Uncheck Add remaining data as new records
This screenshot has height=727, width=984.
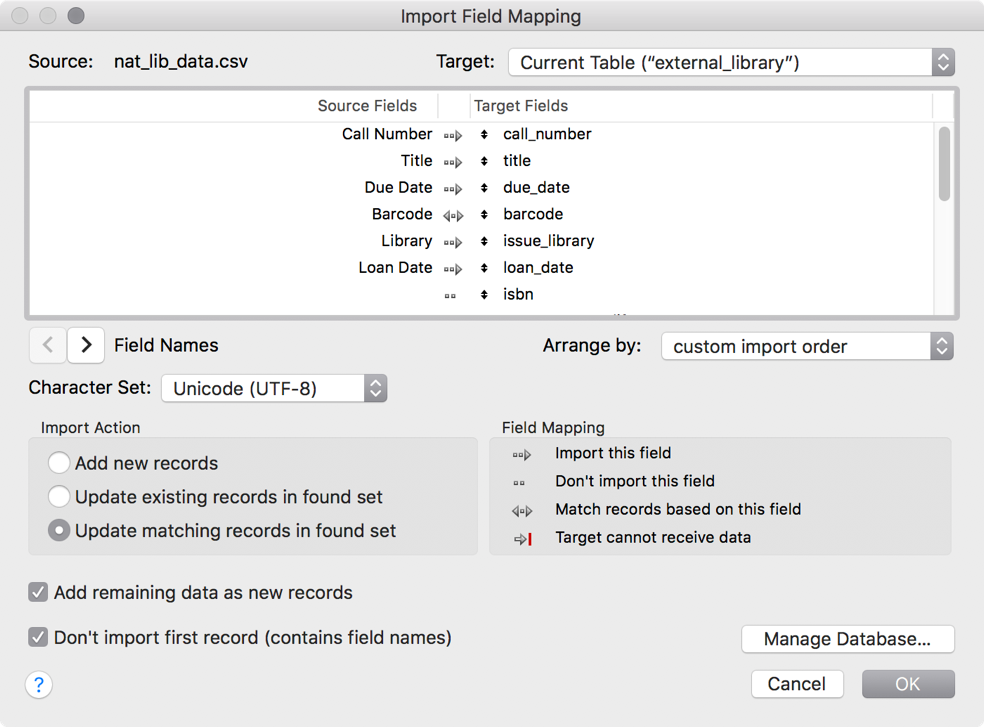pos(38,592)
